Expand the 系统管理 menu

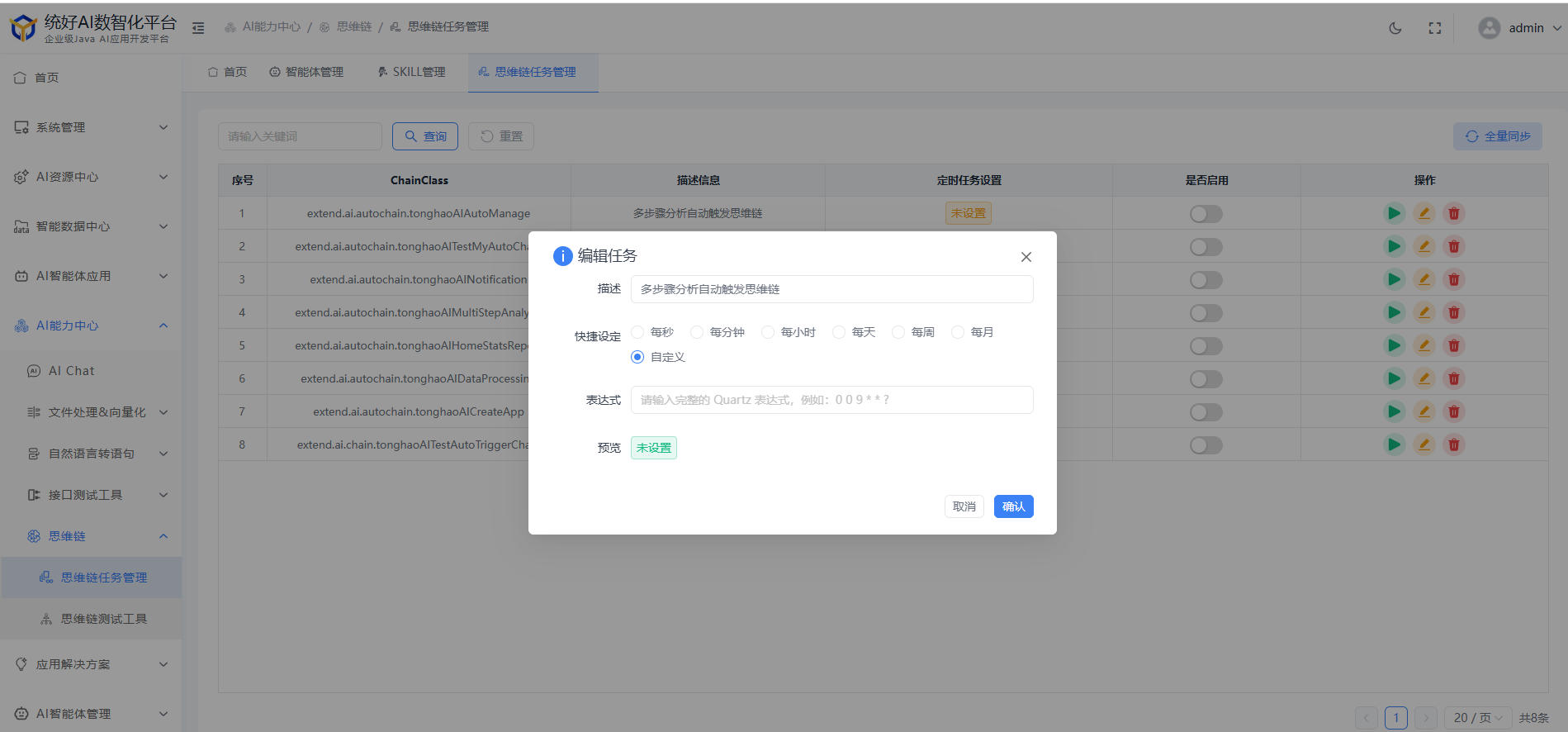pos(91,127)
